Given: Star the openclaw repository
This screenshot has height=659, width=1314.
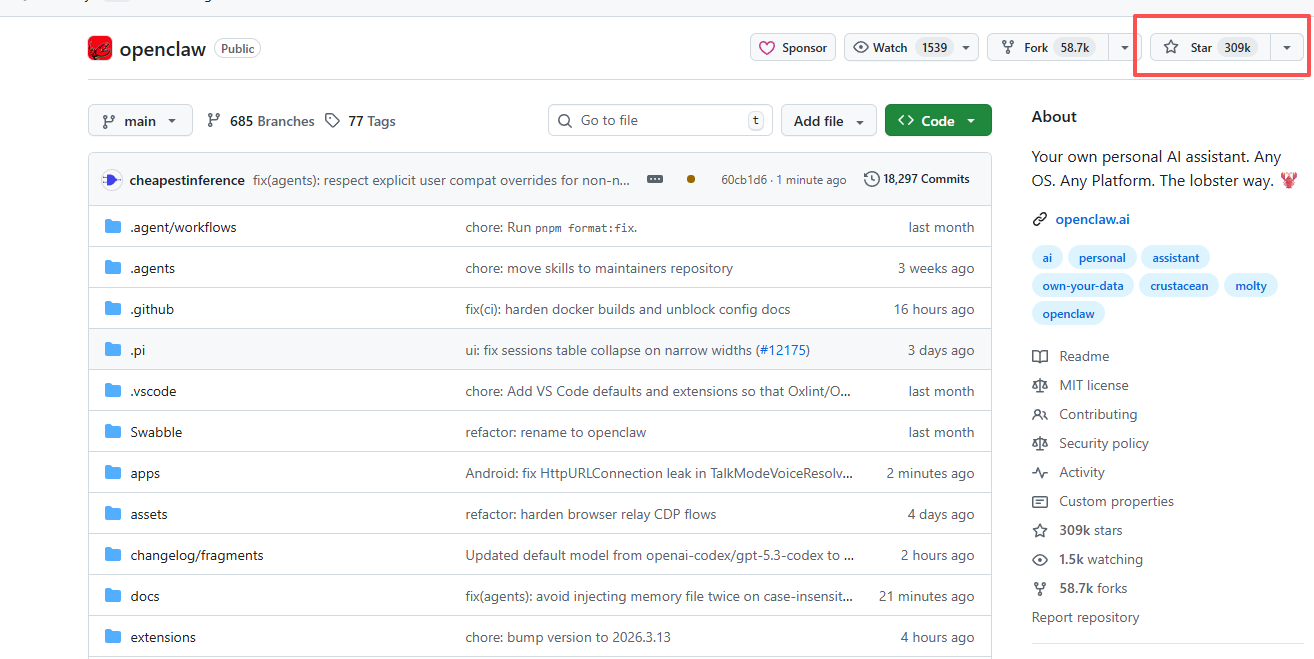Looking at the screenshot, I should pos(1210,47).
